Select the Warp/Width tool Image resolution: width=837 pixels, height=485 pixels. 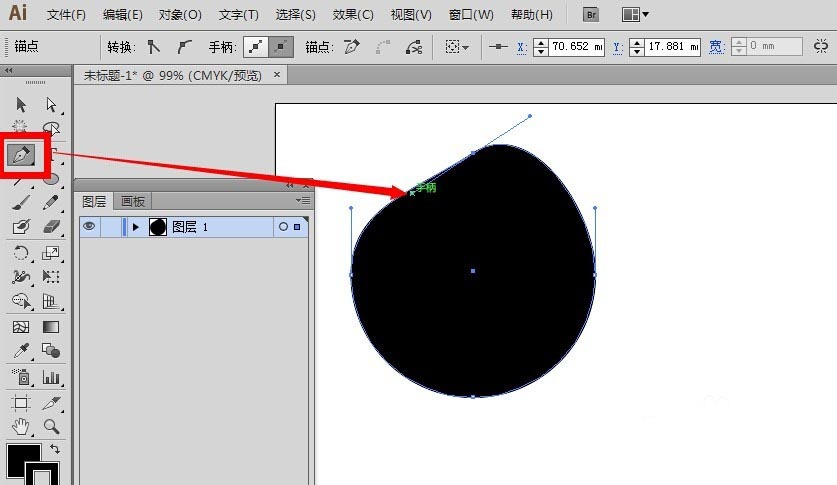tap(21, 276)
